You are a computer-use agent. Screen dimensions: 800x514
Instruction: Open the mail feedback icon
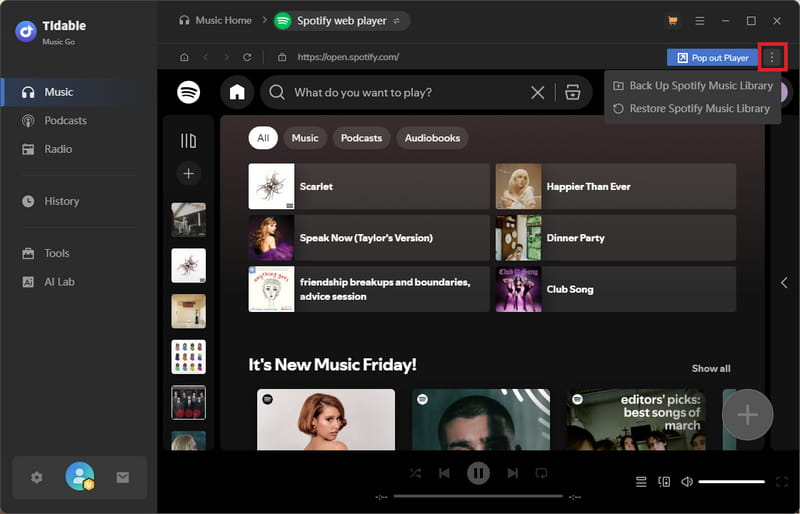[x=122, y=477]
